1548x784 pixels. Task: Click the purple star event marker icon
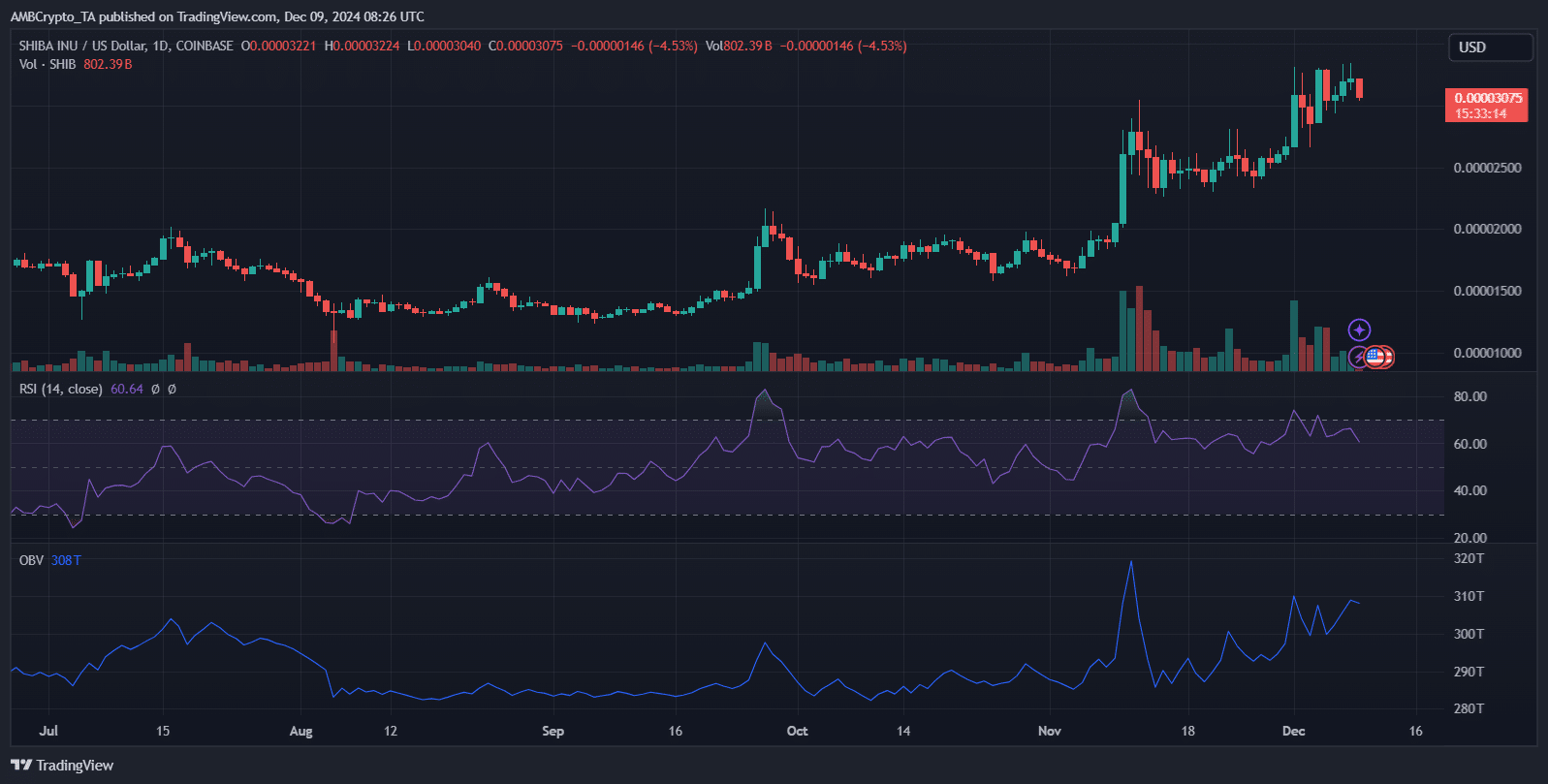click(x=1360, y=330)
